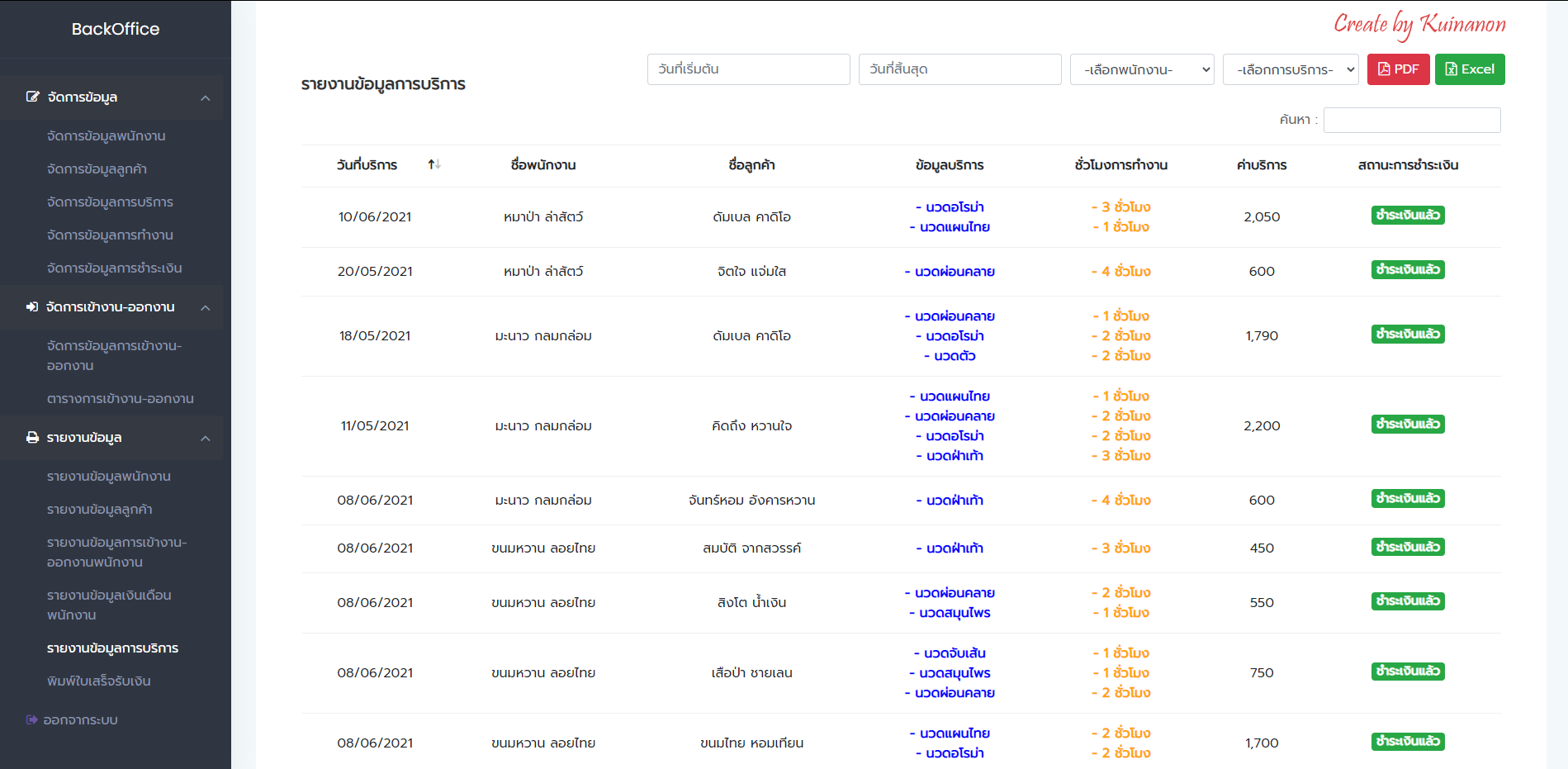Open the -เลือกการบริการ- service dropdown
The image size is (1568, 769).
pos(1291,69)
